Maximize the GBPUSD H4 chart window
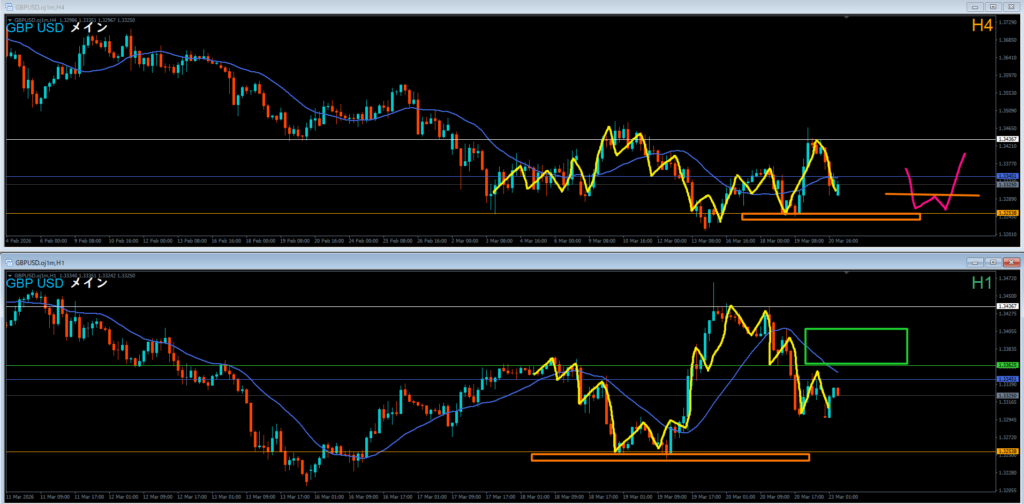The height and width of the screenshot is (504, 1024). pos(993,7)
